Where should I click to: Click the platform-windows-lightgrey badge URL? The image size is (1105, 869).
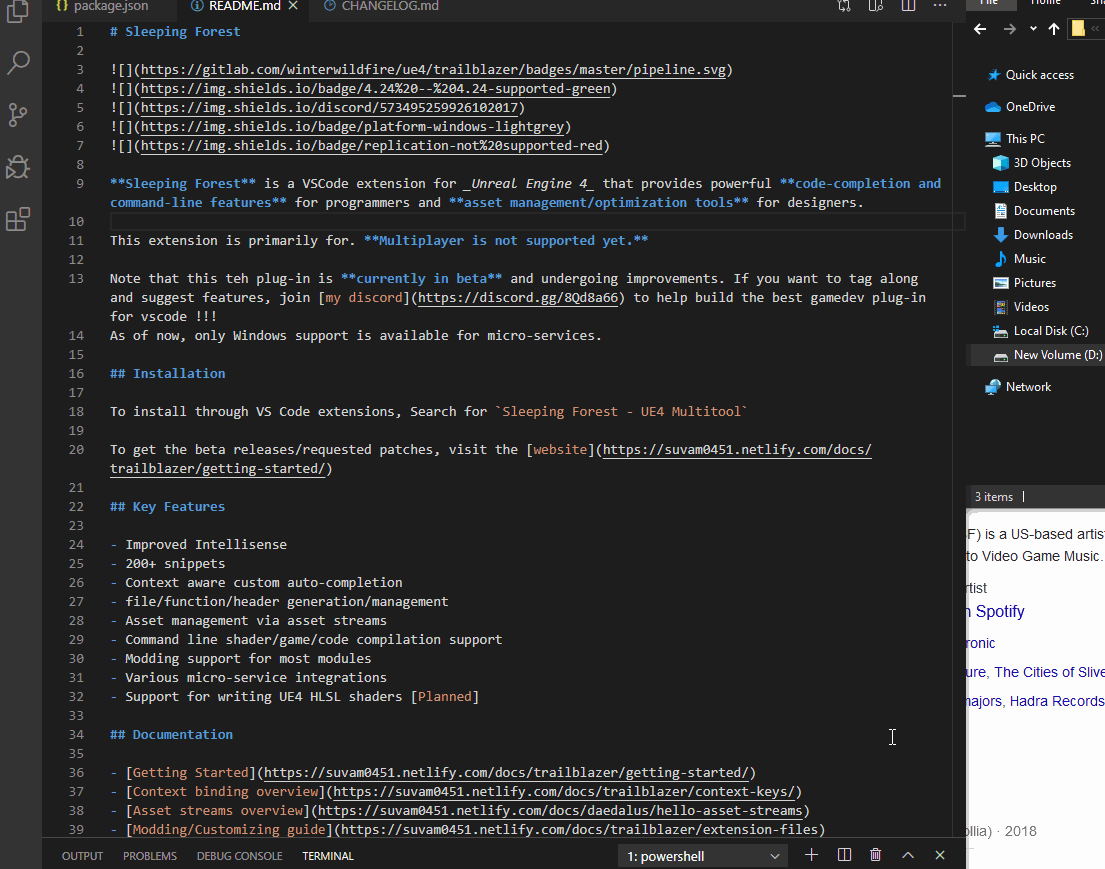coord(352,127)
